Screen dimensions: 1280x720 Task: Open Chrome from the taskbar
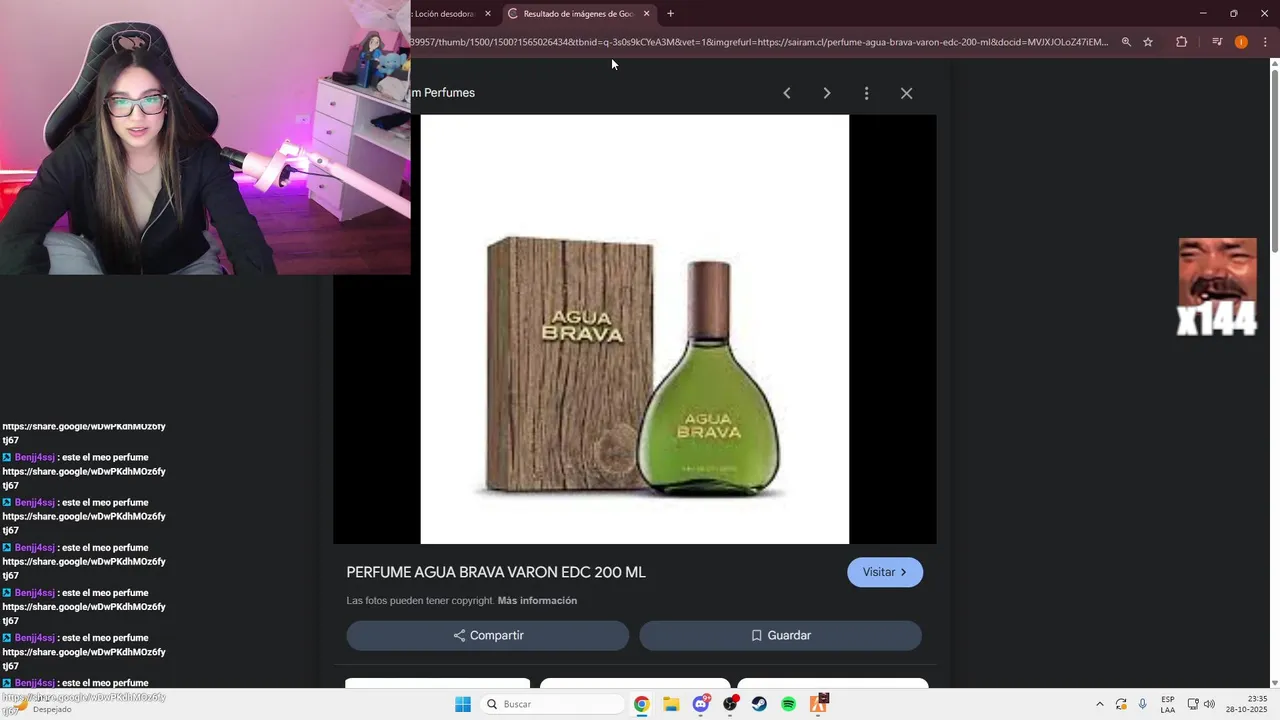642,704
